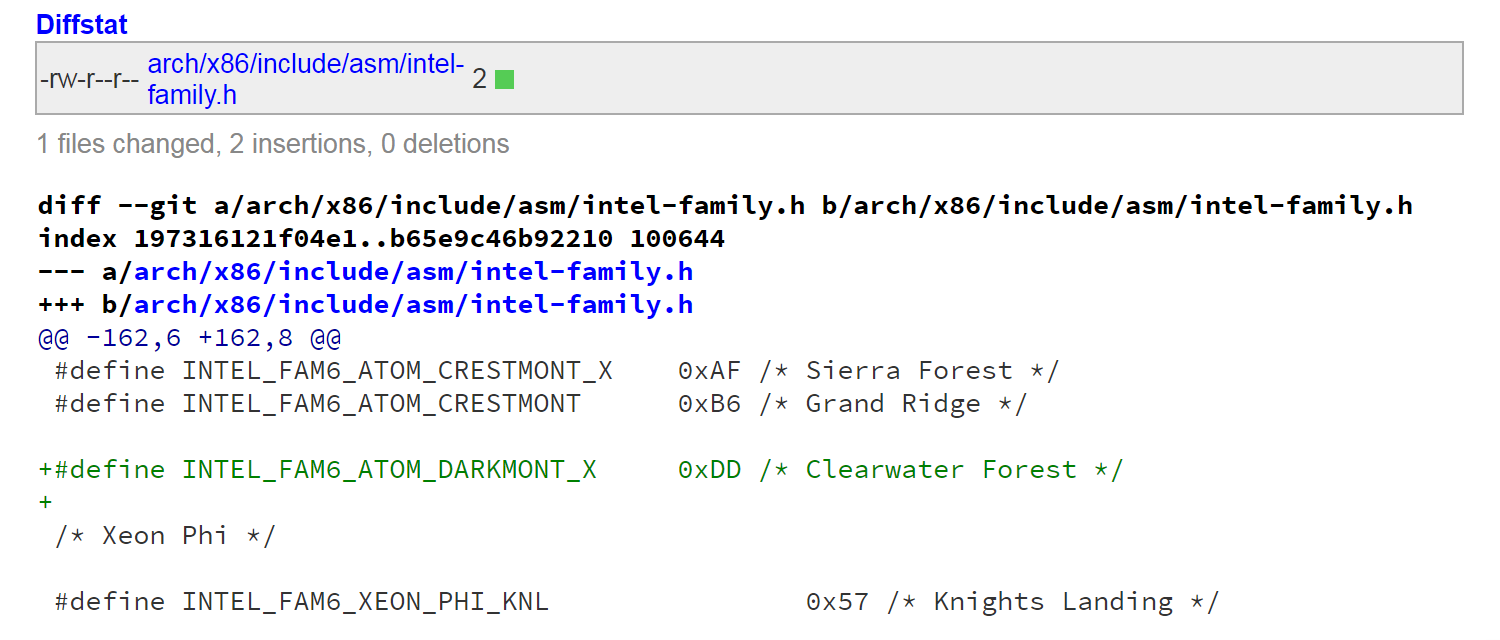Click the change count '2' in Diffstat
Viewport: 1500px width, 640px height.
[479, 79]
